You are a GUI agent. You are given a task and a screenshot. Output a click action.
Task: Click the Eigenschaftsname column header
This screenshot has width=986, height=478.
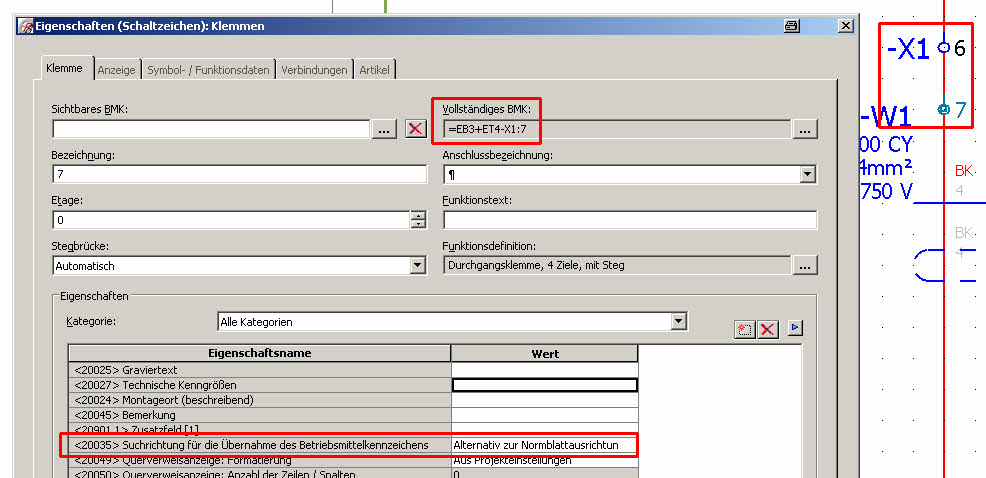[x=260, y=353]
